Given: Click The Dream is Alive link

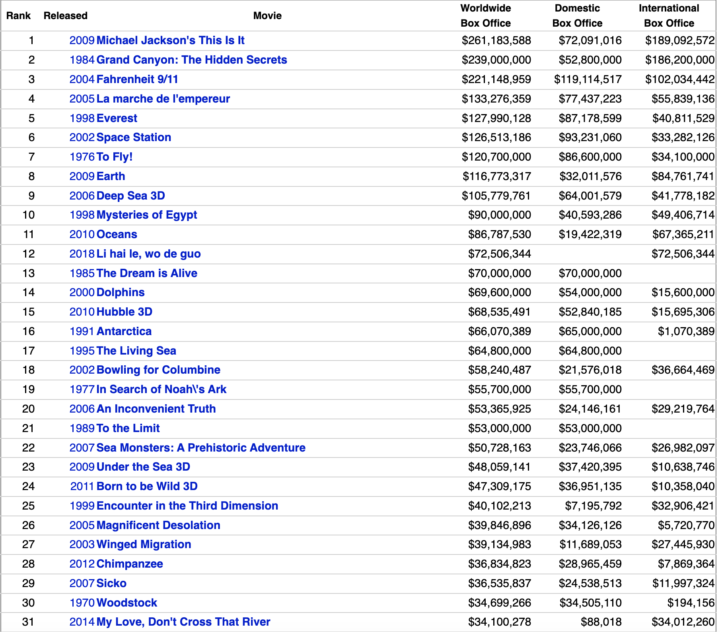Looking at the screenshot, I should (x=147, y=273).
